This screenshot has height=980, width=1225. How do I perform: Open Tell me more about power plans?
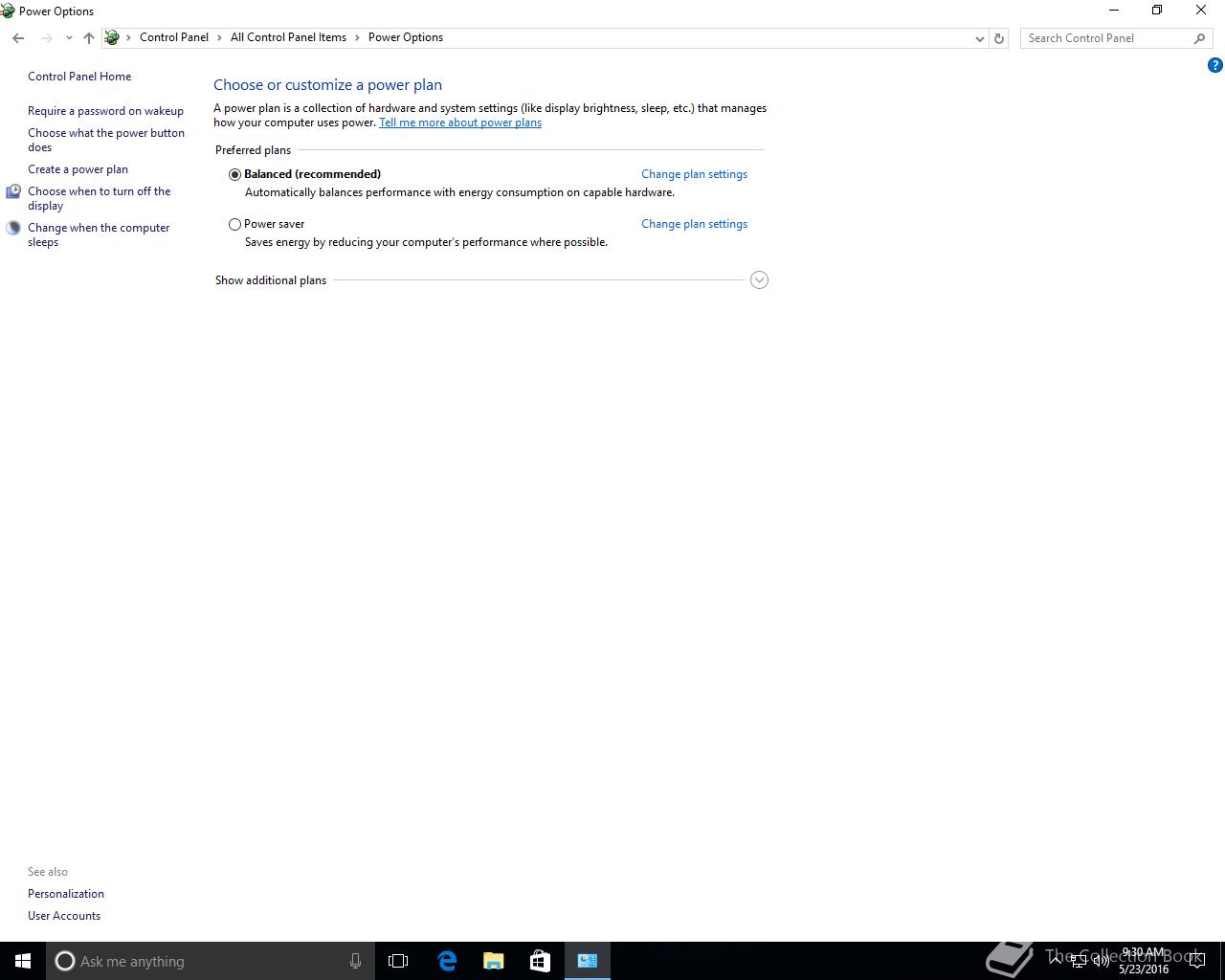tap(460, 122)
